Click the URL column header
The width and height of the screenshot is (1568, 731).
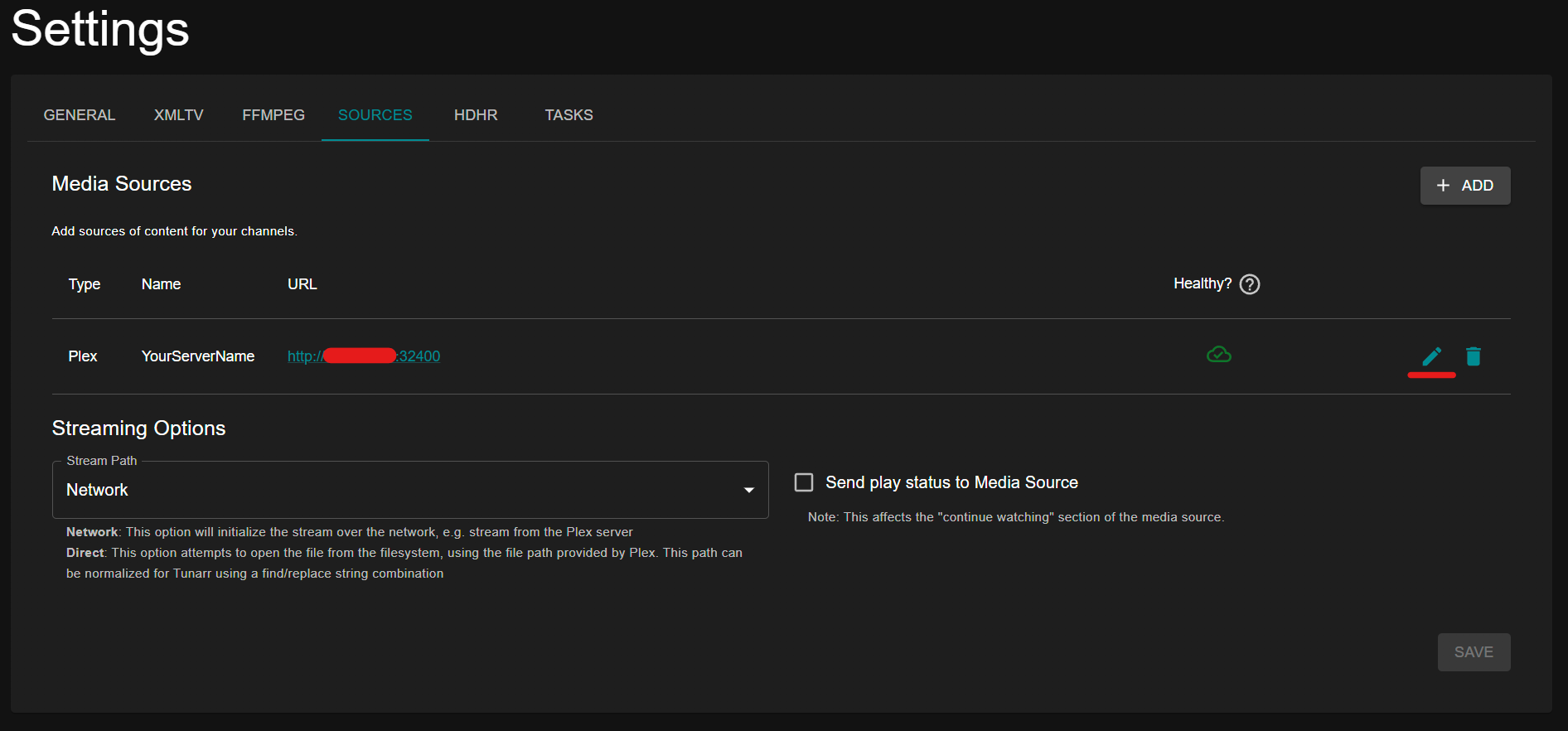click(x=302, y=284)
